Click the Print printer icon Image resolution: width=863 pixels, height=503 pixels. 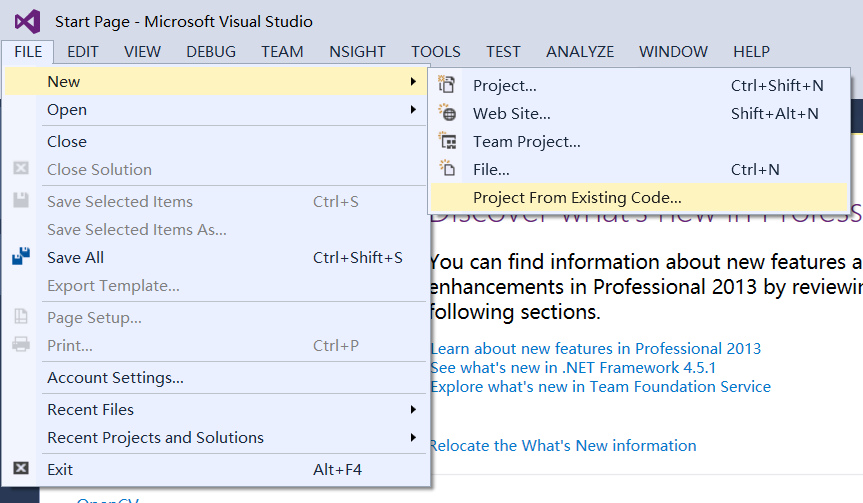point(21,345)
